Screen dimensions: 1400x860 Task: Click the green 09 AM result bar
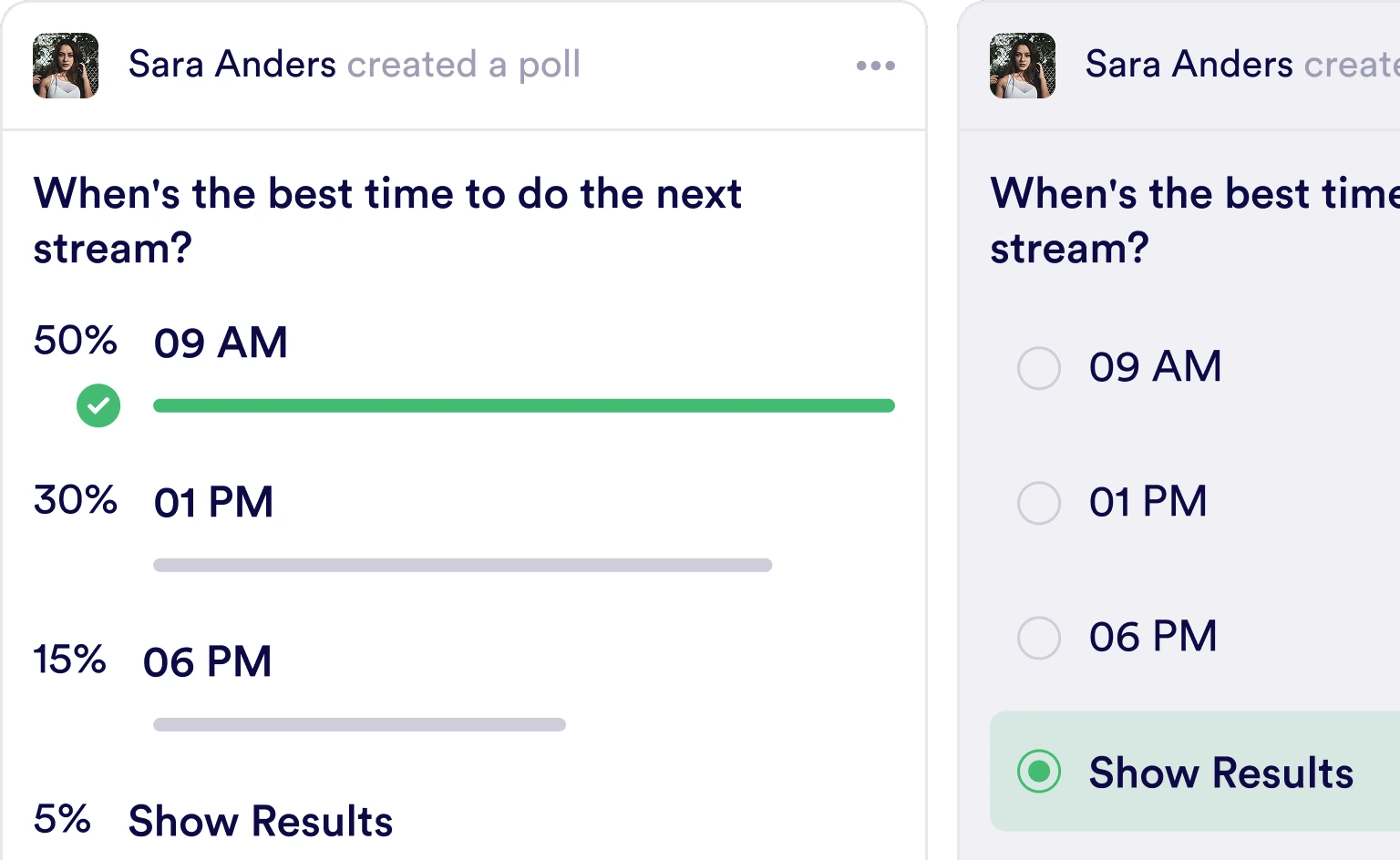click(x=523, y=406)
